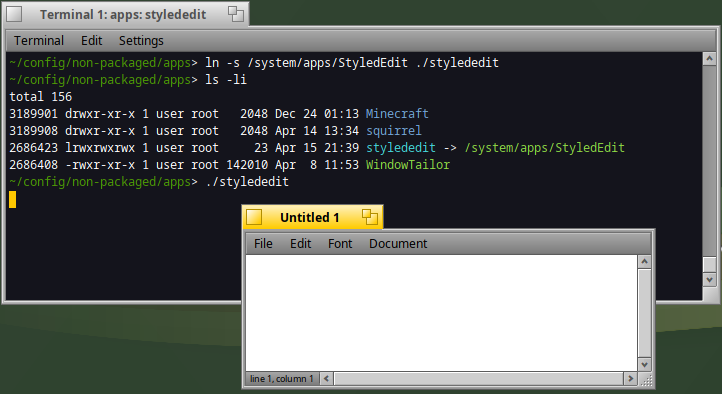This screenshot has width=722, height=394.
Task: Click the lrwxrwxrwx permissions text
Action: 100,148
